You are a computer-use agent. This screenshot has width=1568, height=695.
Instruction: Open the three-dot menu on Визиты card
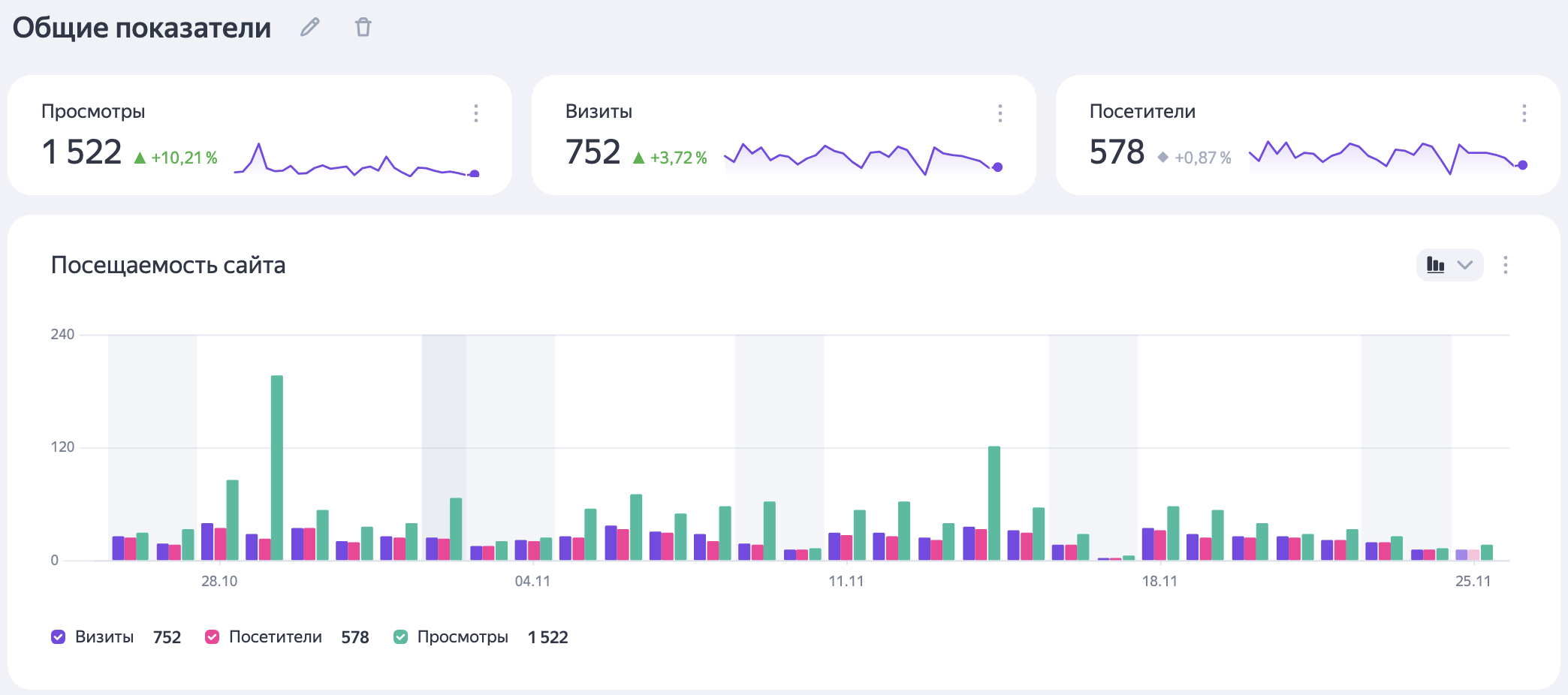coord(1000,113)
